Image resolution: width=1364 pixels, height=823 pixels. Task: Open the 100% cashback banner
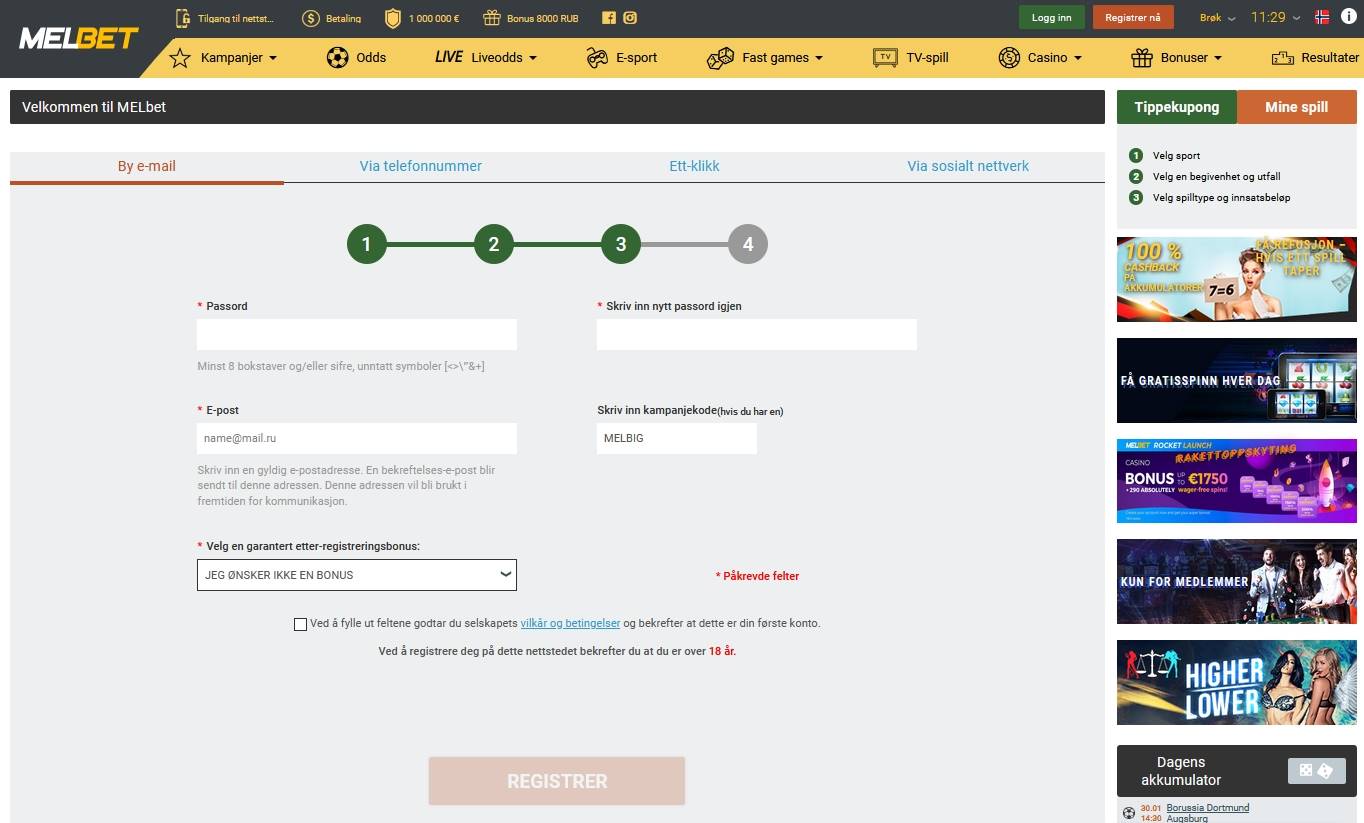(x=1237, y=279)
